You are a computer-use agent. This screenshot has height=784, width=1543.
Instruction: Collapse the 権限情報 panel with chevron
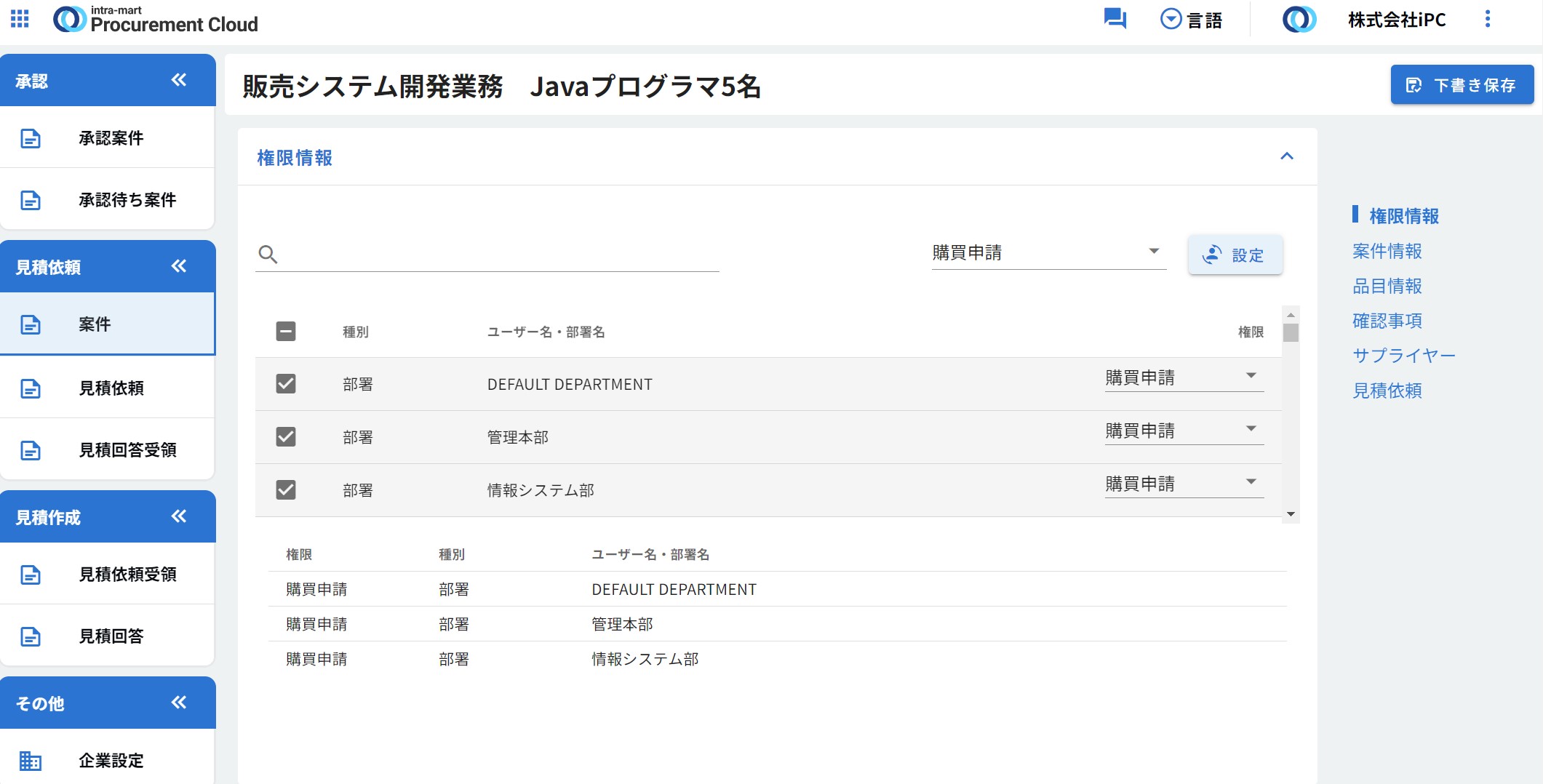[x=1287, y=156]
